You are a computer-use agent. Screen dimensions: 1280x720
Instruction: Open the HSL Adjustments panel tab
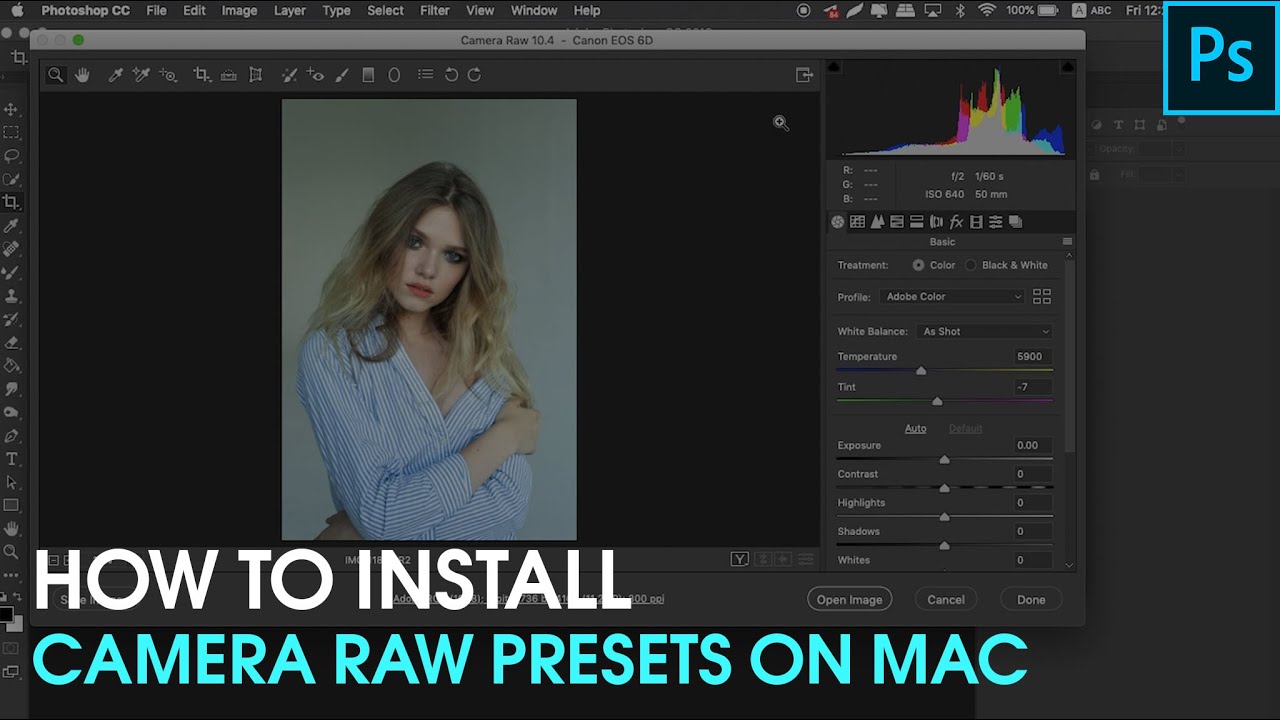(x=897, y=222)
